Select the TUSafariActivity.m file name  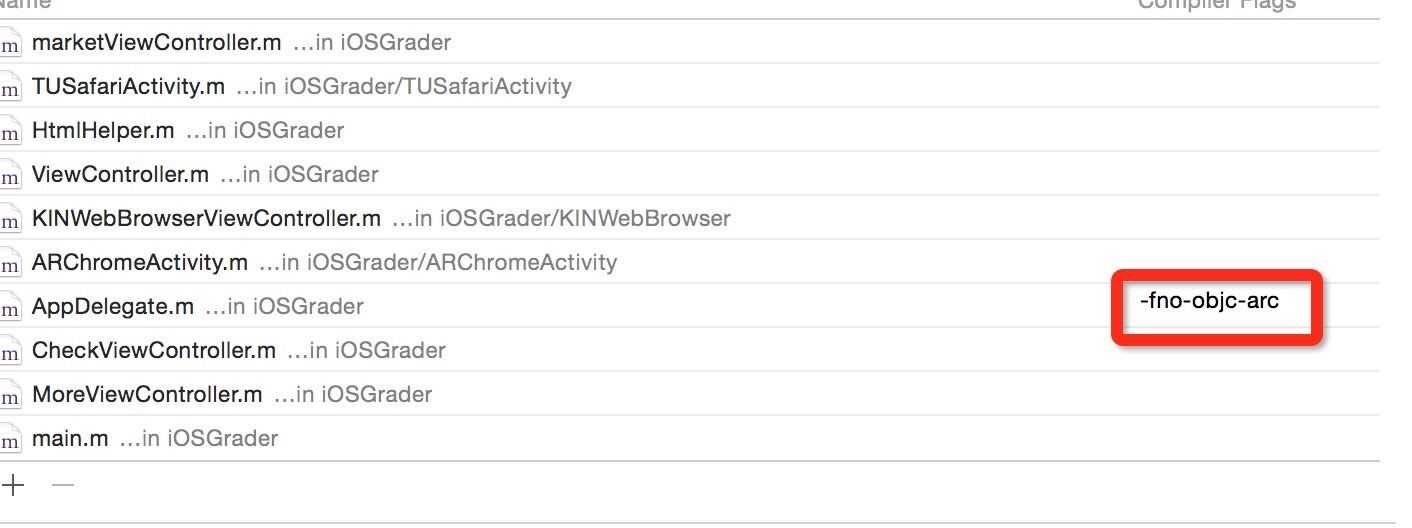[128, 86]
